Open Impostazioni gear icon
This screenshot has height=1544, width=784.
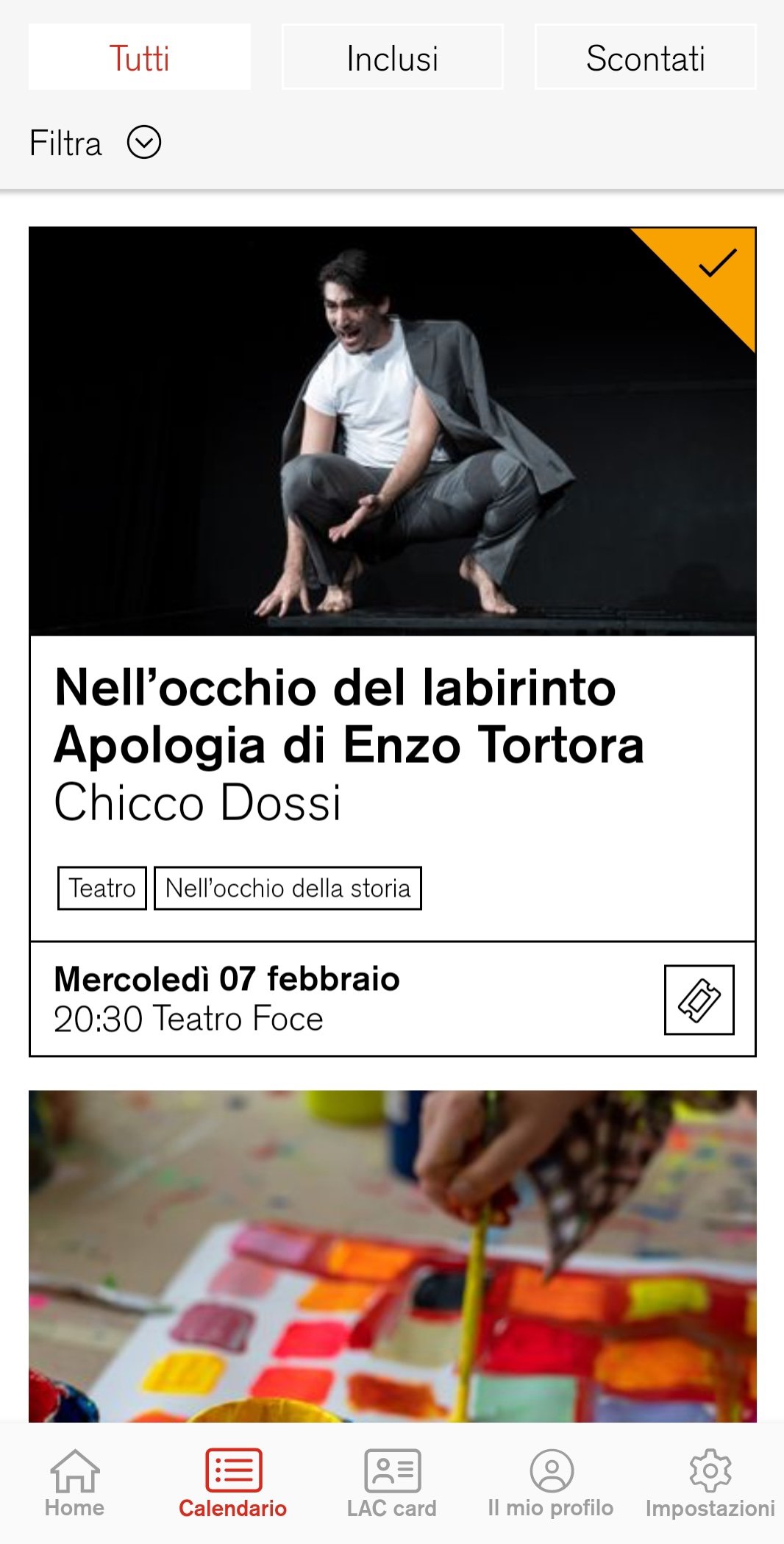(710, 1471)
